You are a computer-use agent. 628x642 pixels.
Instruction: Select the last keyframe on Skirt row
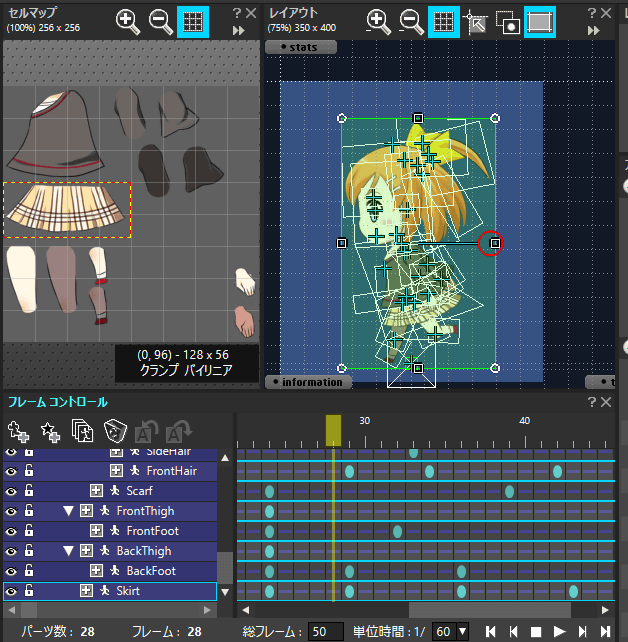[x=573, y=591]
